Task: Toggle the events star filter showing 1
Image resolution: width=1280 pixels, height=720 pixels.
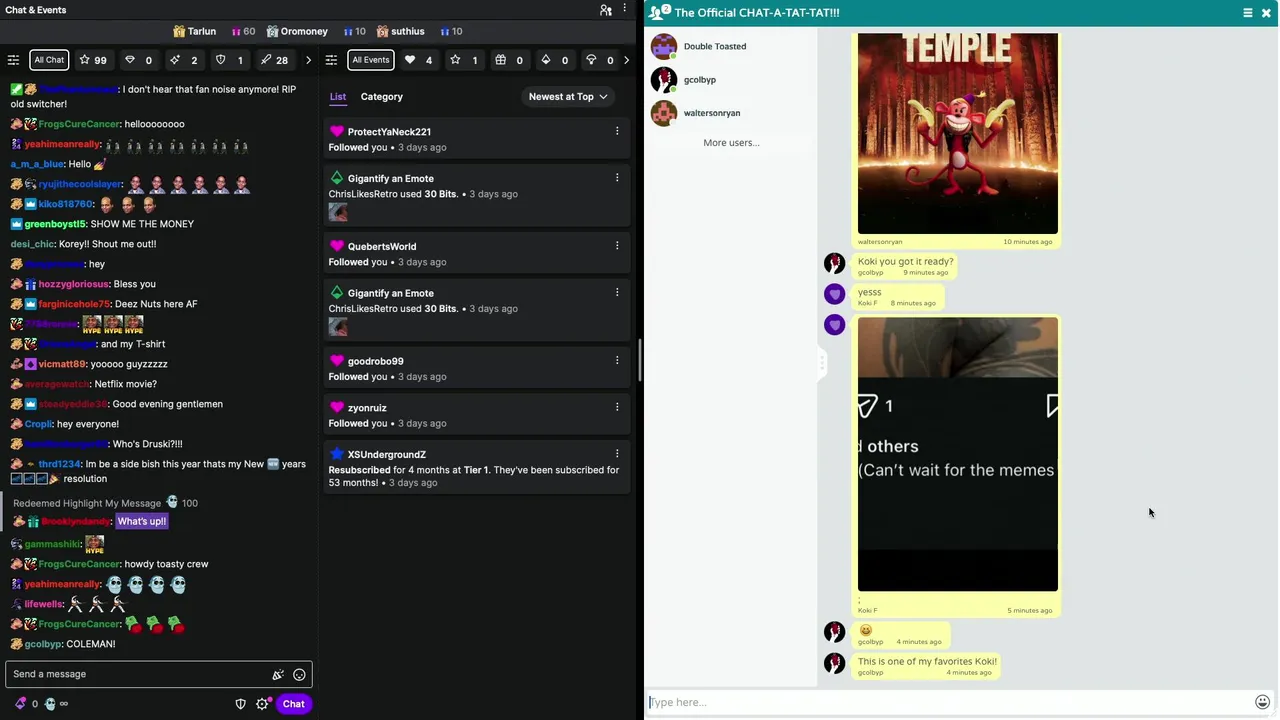Action: click(x=464, y=60)
